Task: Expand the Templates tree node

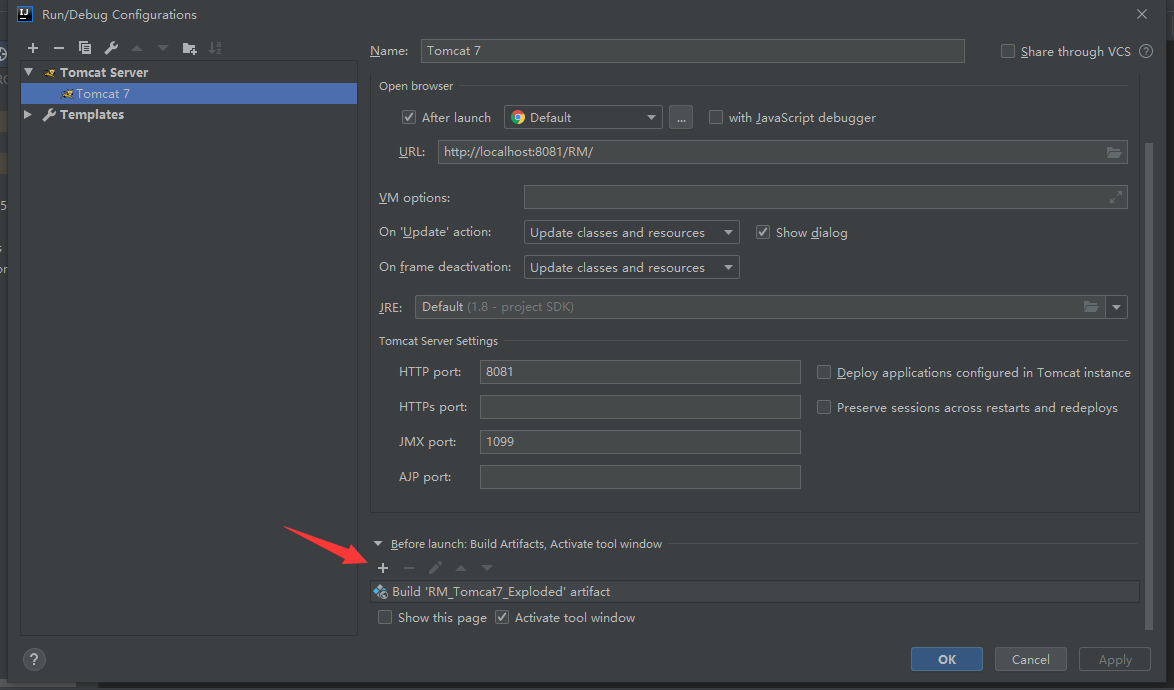Action: click(x=28, y=115)
